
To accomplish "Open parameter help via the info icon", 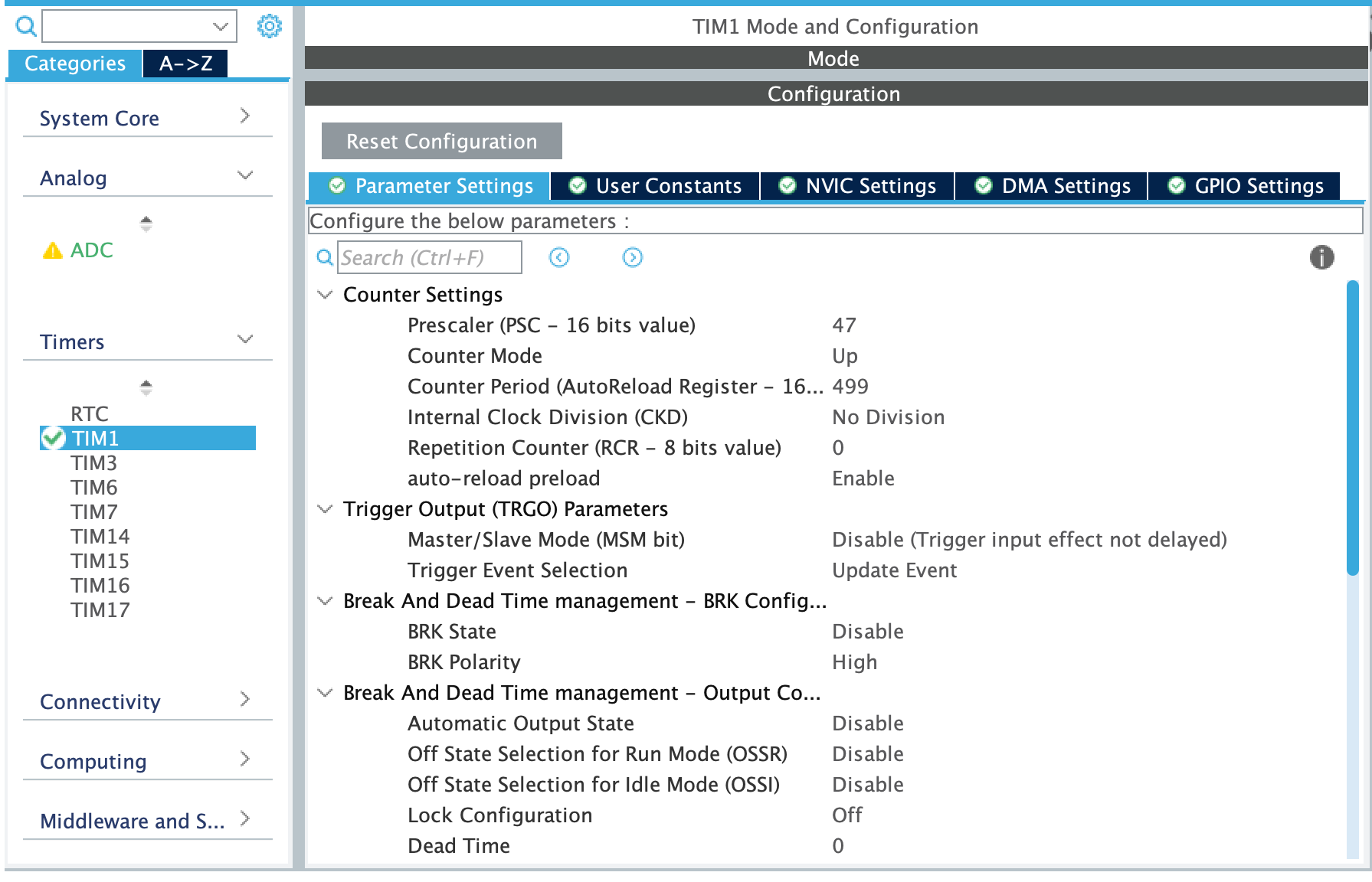I will pyautogui.click(x=1321, y=258).
